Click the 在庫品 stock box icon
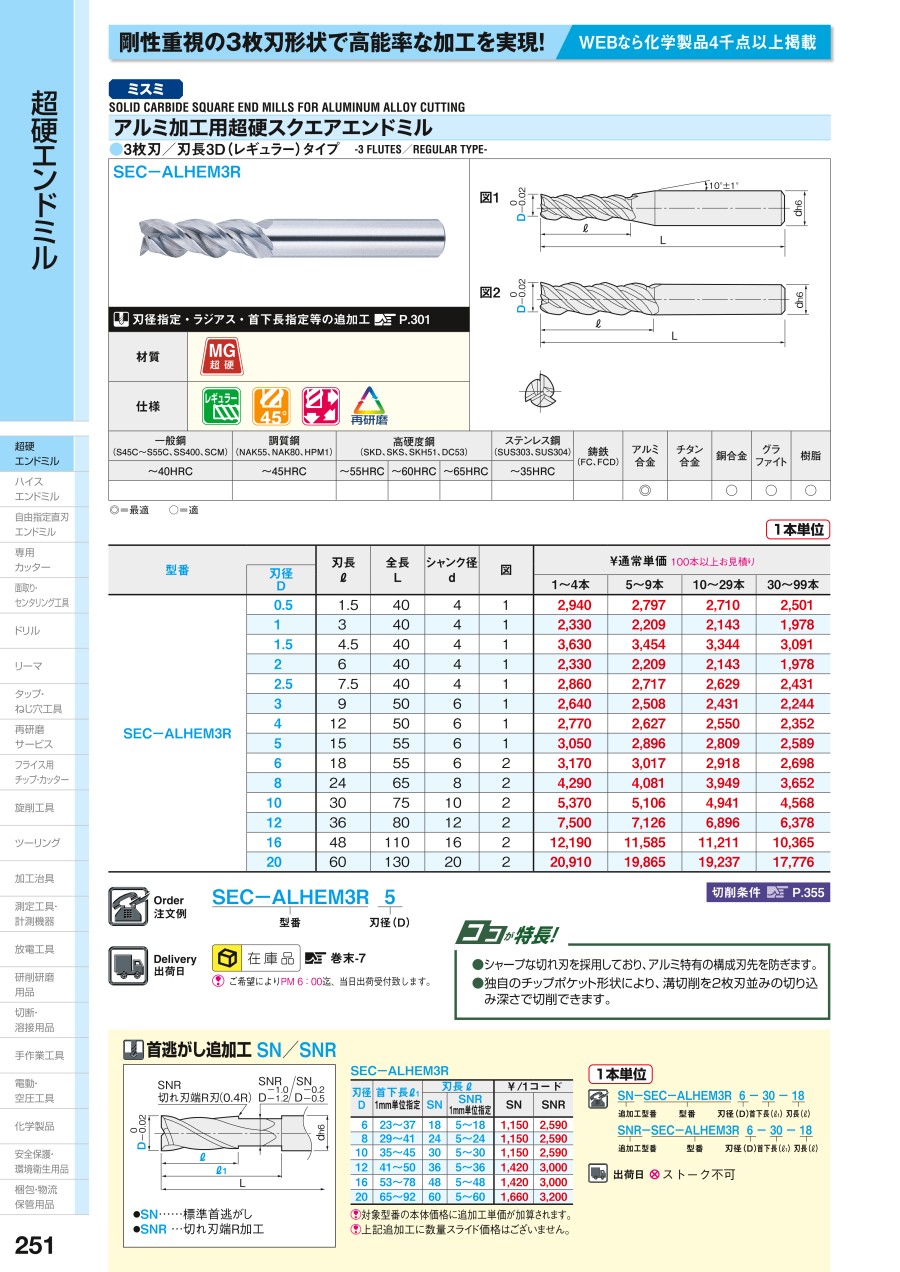 pos(228,957)
